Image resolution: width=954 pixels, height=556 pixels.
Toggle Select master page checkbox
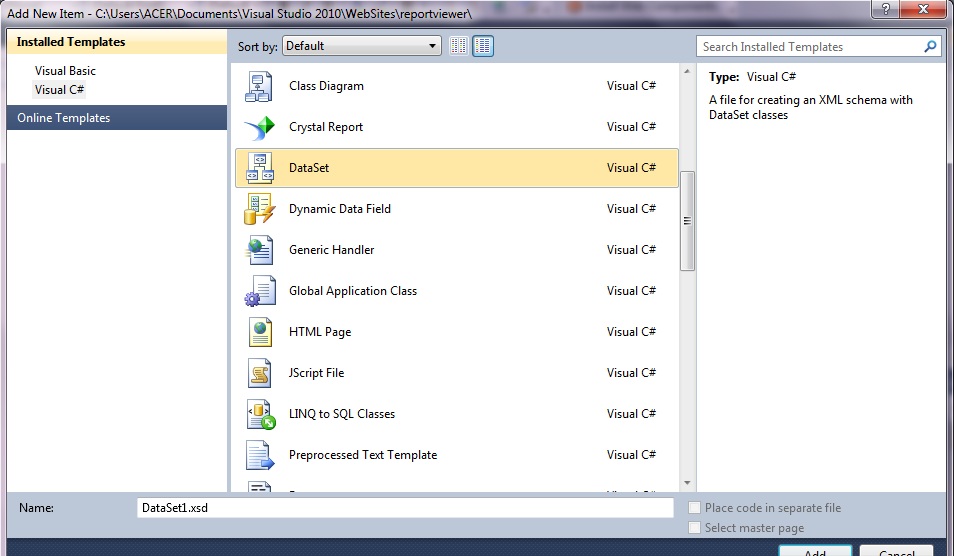[694, 528]
